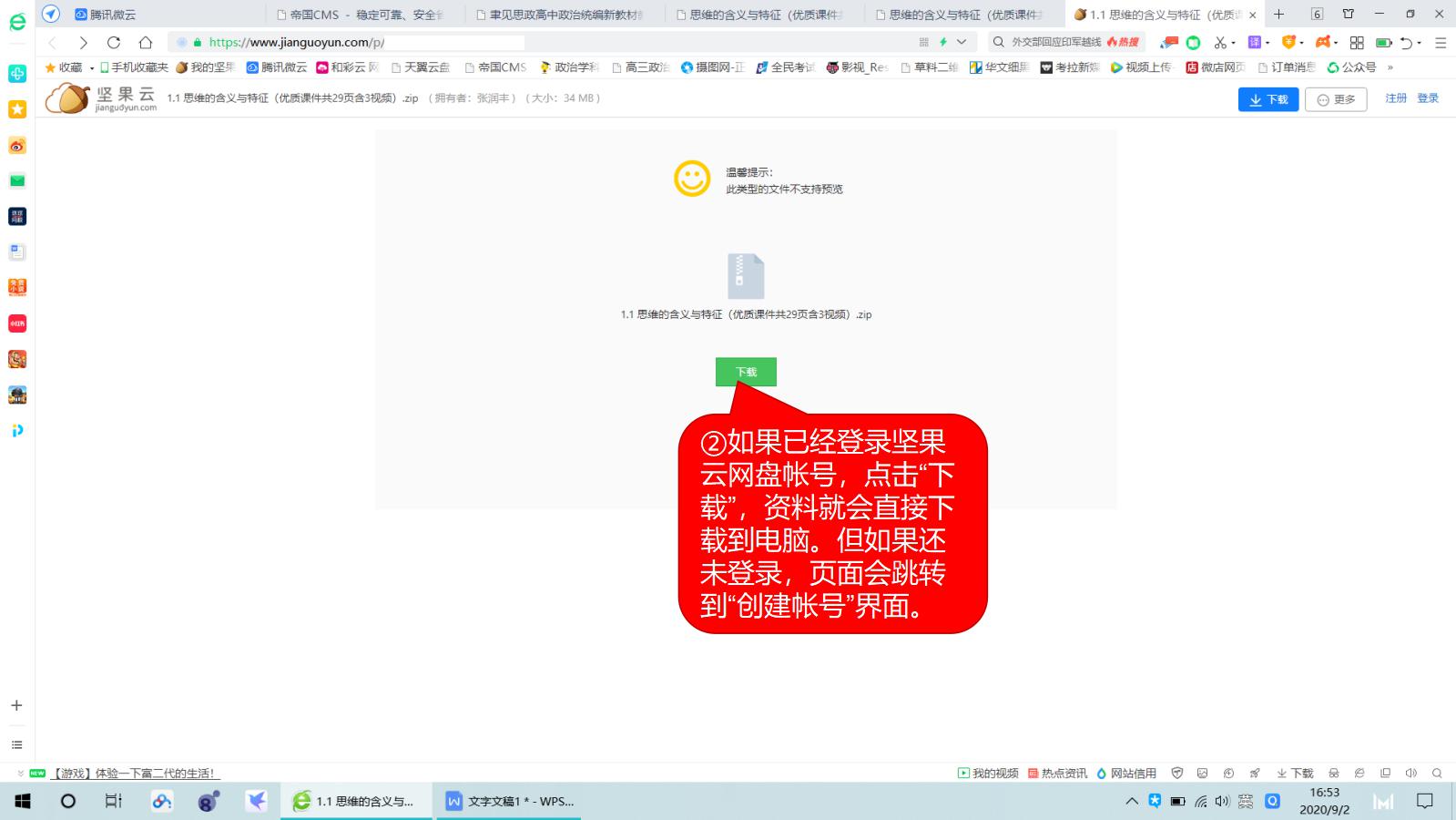Screen dimensions: 1456x820
Task: Open Task View on the taskbar
Action: [x=113, y=801]
